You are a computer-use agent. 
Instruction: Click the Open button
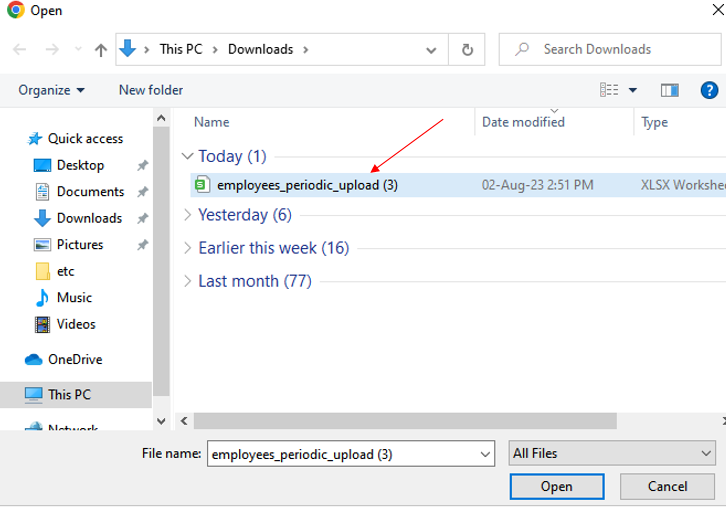pos(556,487)
